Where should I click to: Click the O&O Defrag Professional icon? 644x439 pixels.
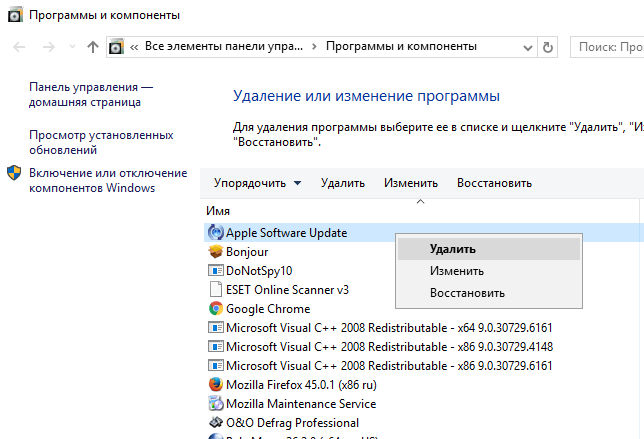point(216,422)
